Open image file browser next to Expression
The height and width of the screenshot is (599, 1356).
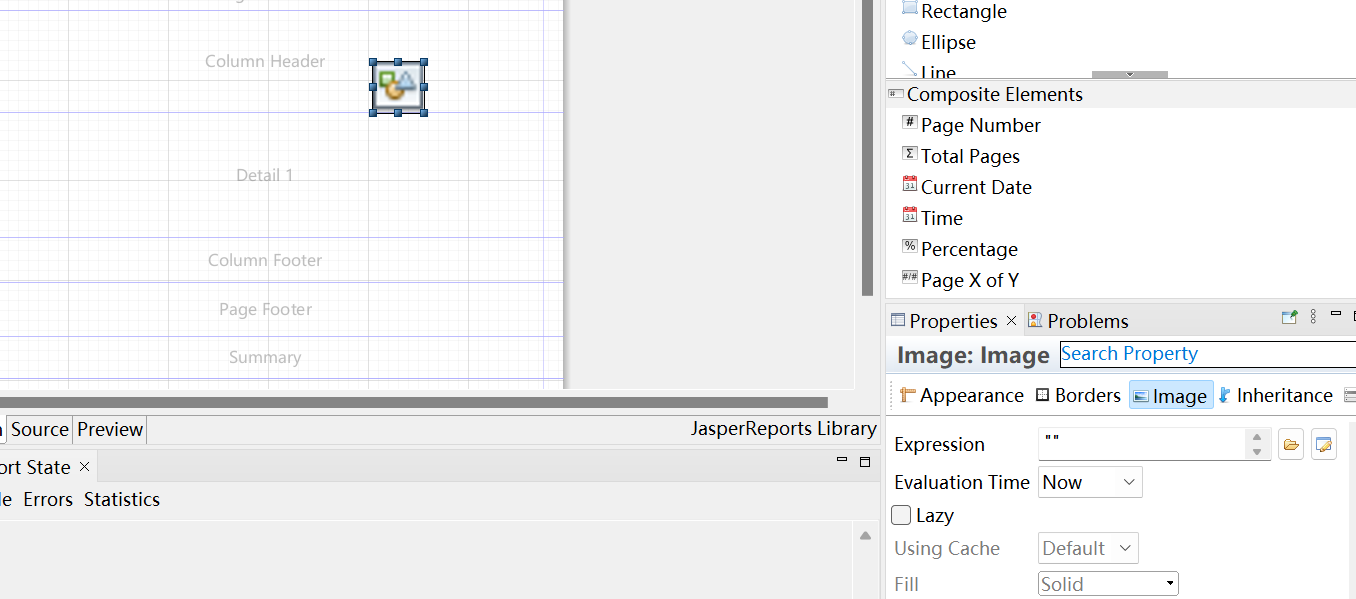[1291, 444]
